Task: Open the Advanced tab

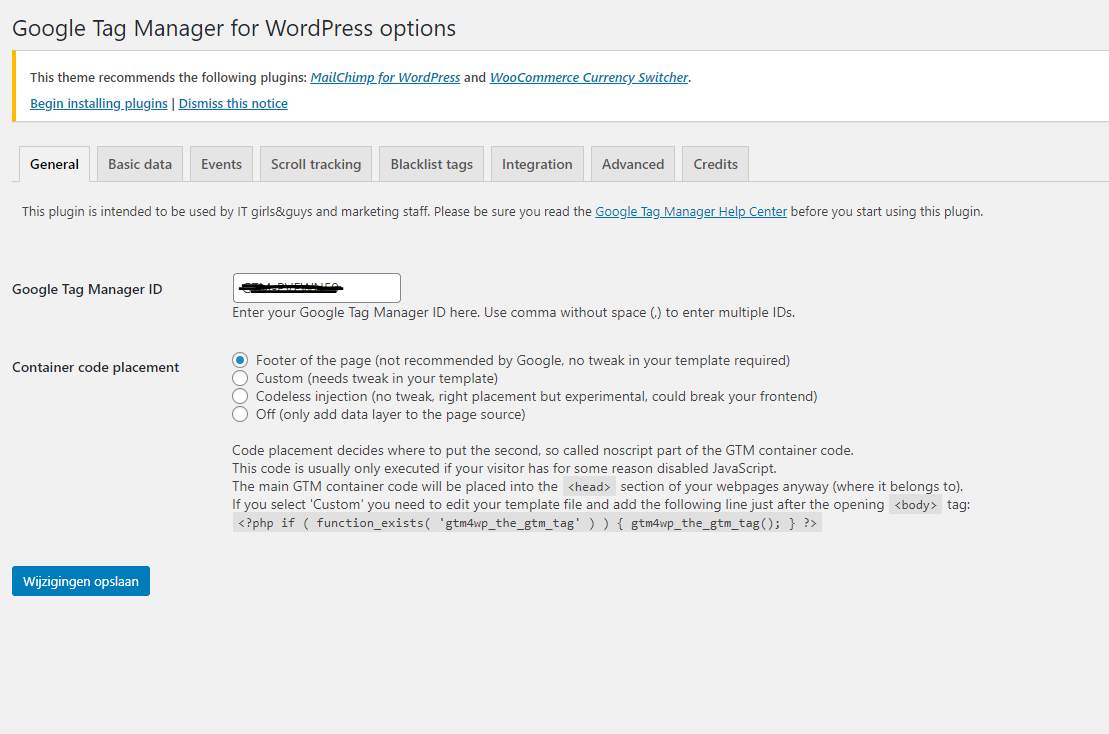Action: point(633,164)
